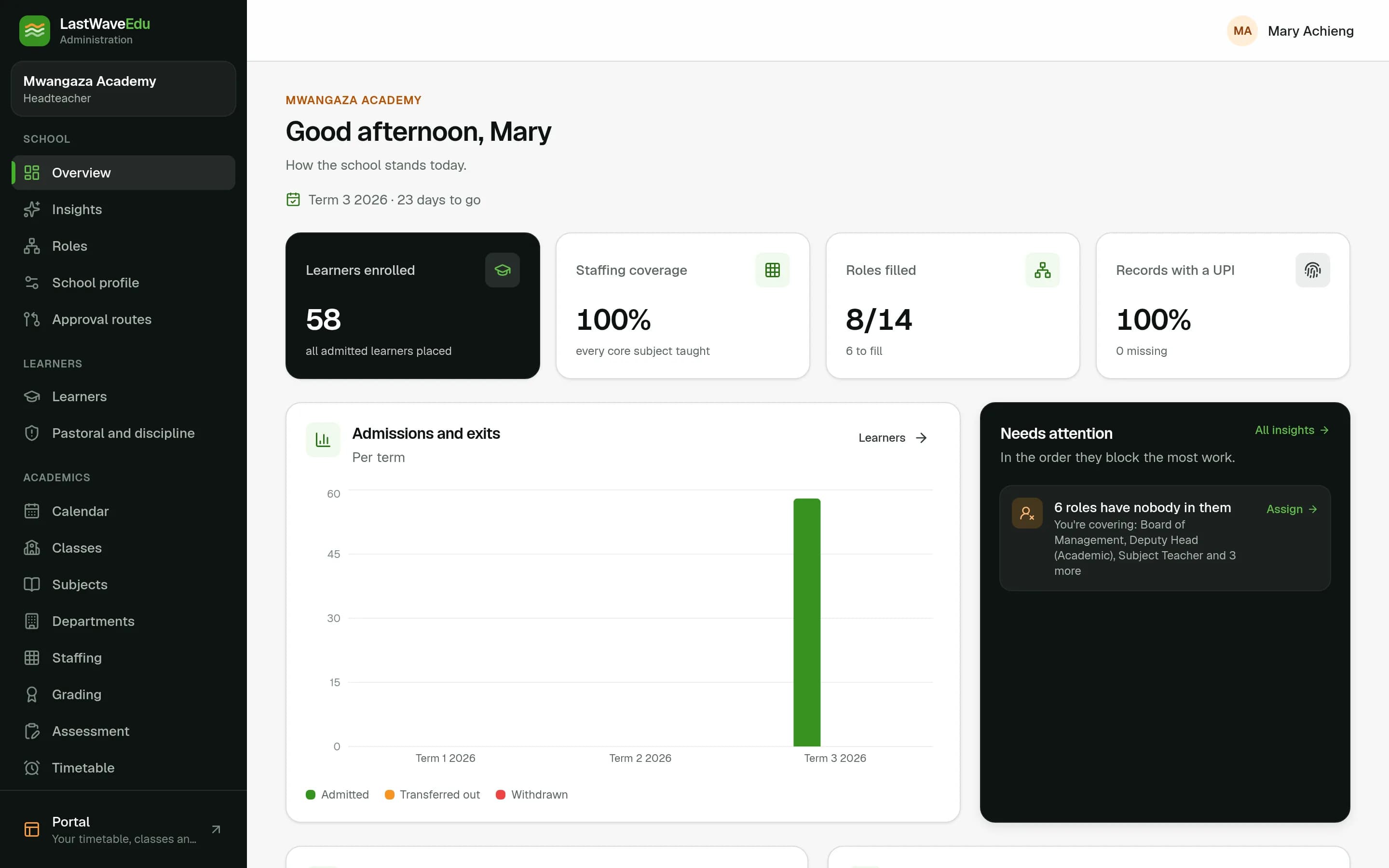The image size is (1389, 868).
Task: Follow the All insights link
Action: [1292, 430]
